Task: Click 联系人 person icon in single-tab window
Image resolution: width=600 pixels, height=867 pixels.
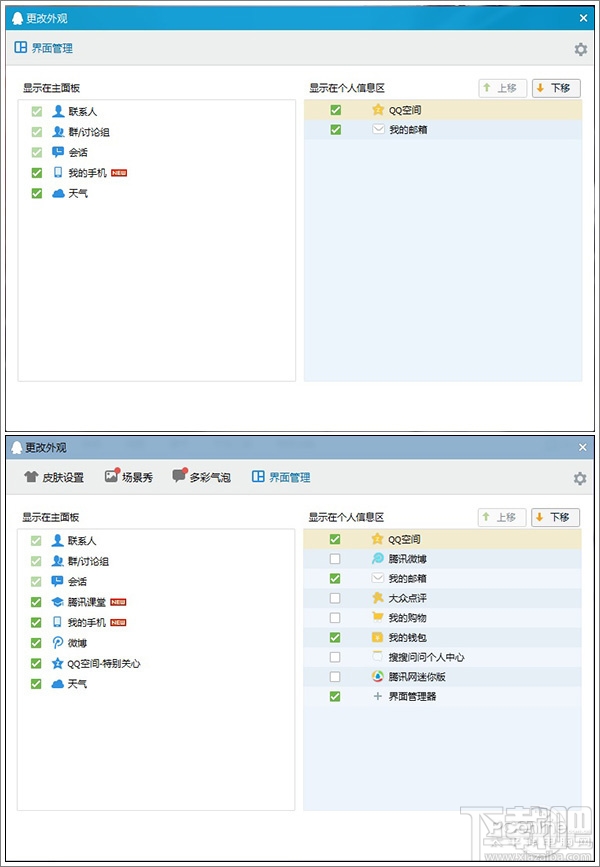Action: pyautogui.click(x=58, y=112)
